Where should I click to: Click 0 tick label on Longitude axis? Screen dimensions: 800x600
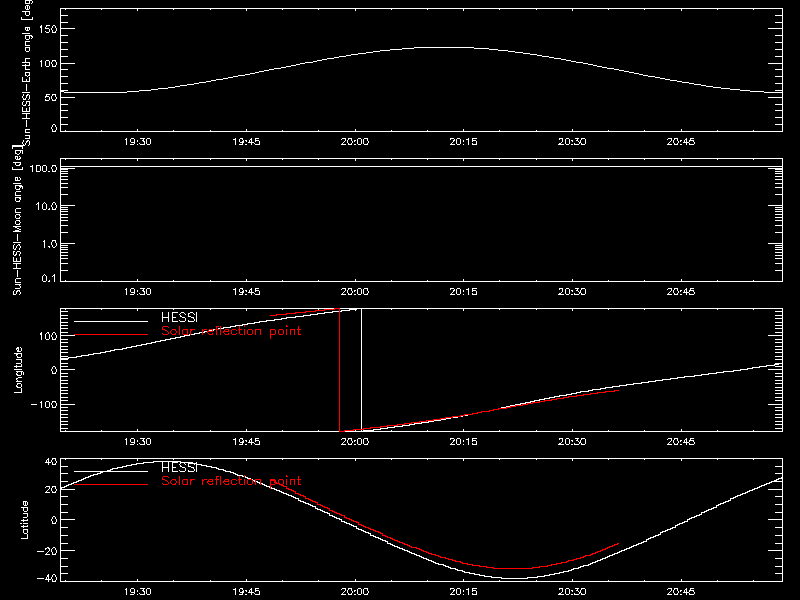54,370
